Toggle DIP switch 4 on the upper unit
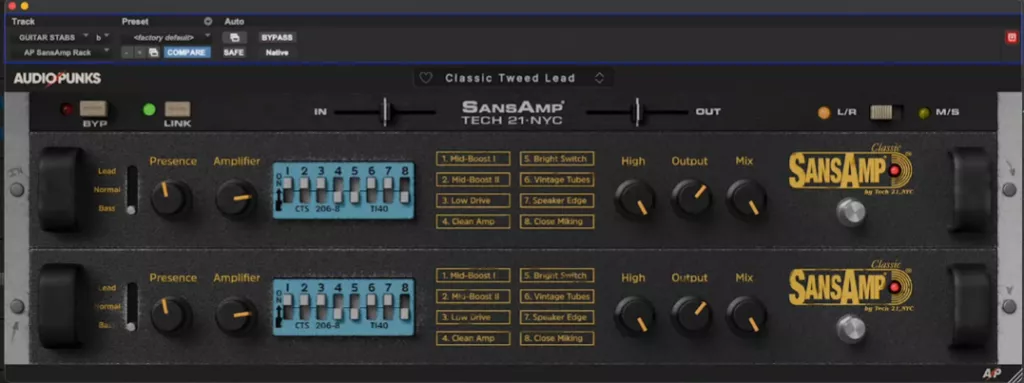1024x383 pixels. (x=338, y=190)
